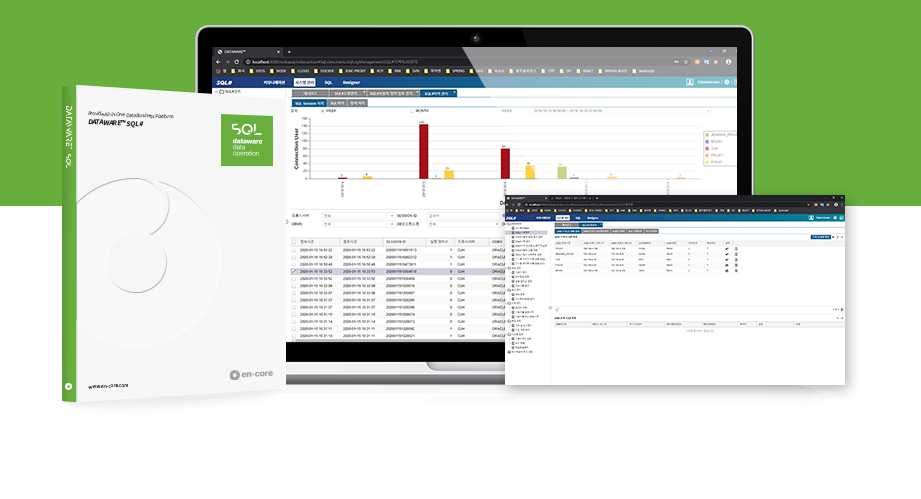The image size is (921, 499).
Task: Select the WEEK radio button
Action: click(322, 111)
